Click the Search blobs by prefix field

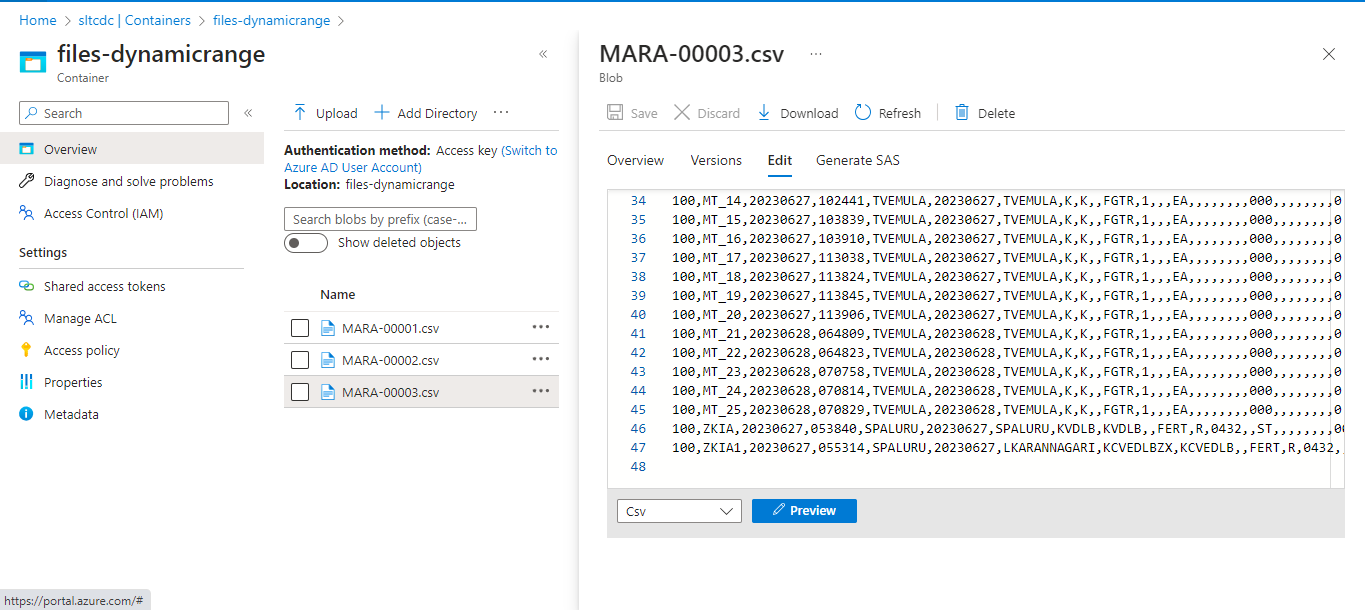tap(380, 219)
